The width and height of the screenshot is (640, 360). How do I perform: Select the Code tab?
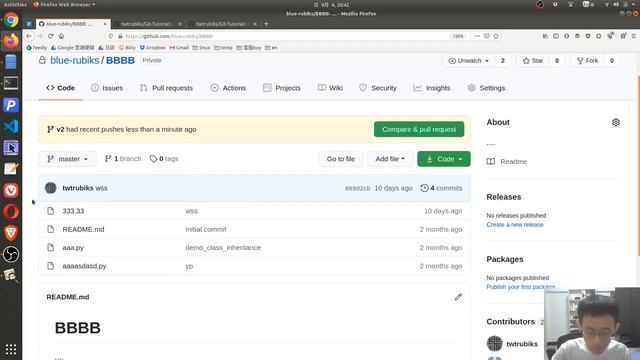[x=60, y=88]
